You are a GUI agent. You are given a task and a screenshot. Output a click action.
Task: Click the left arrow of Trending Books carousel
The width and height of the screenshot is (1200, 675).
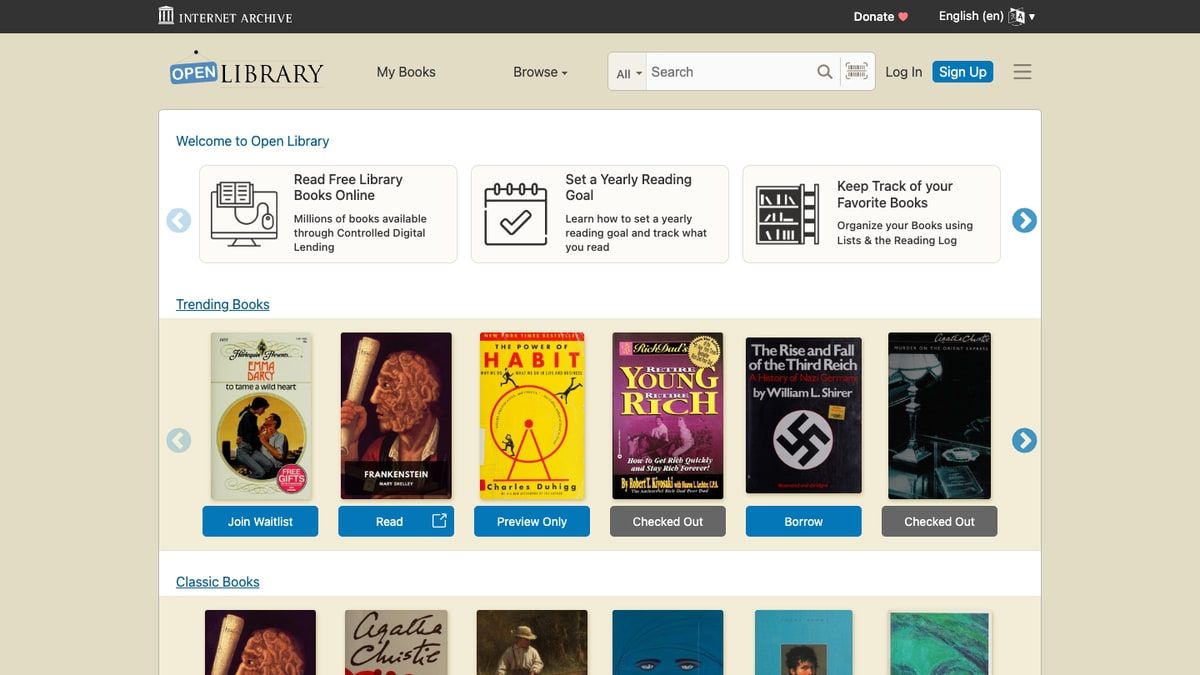coord(179,440)
